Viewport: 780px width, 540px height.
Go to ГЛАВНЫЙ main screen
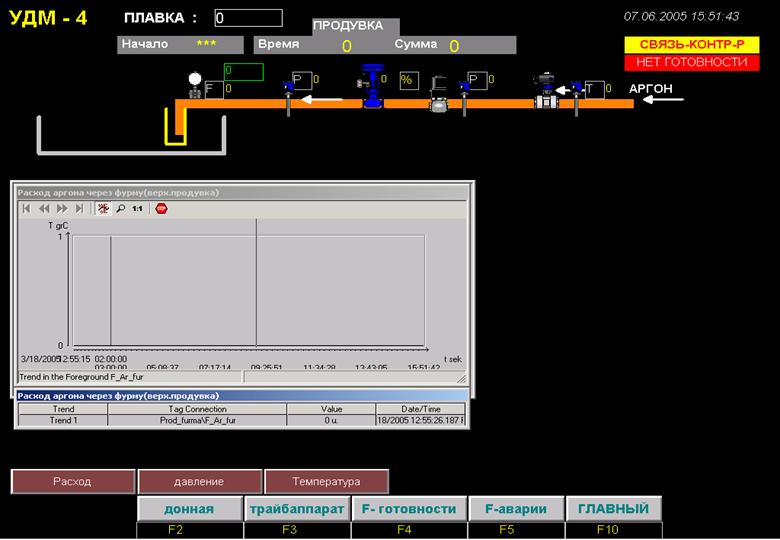[x=614, y=509]
